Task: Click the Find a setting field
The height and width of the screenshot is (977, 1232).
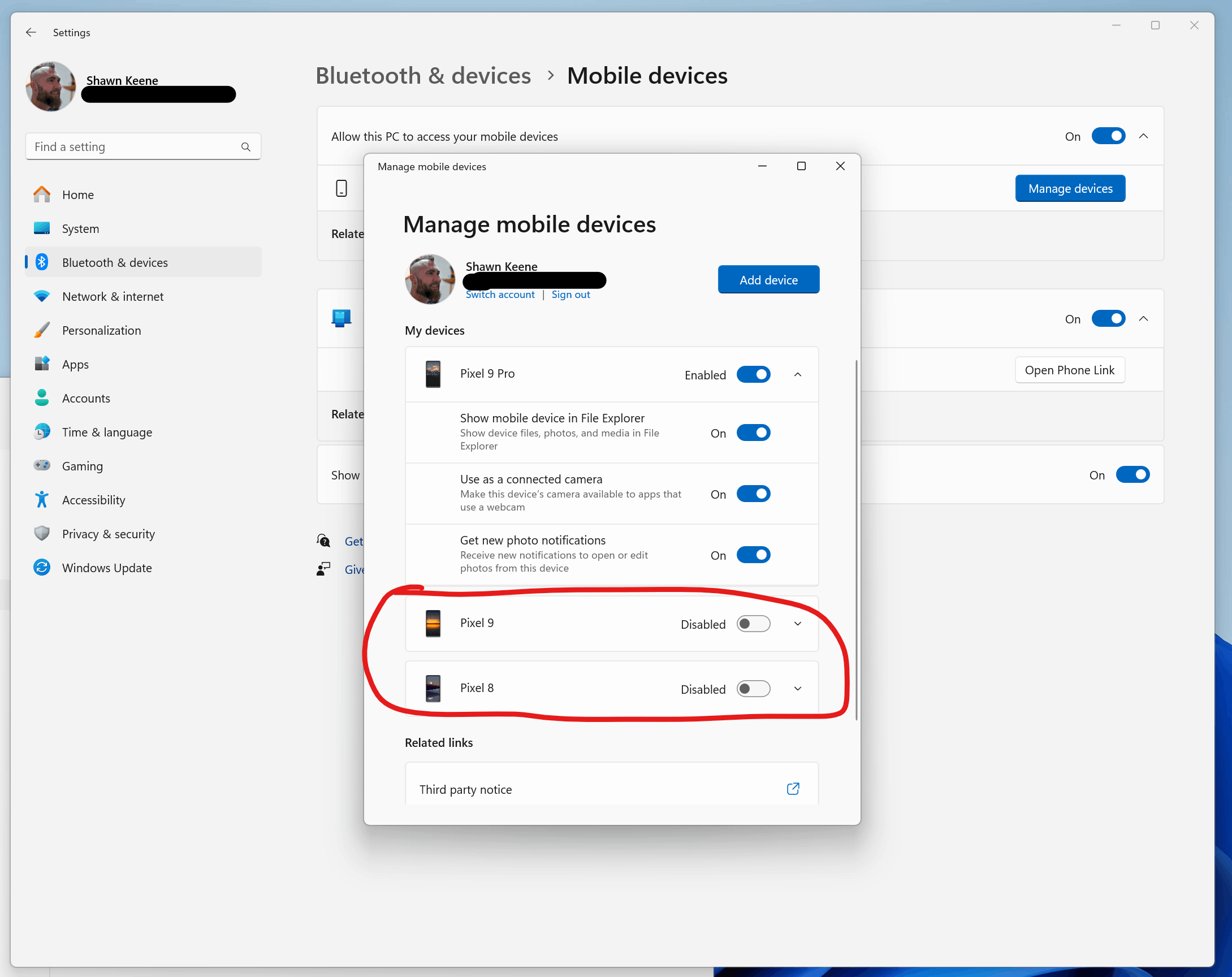Action: tap(131, 147)
